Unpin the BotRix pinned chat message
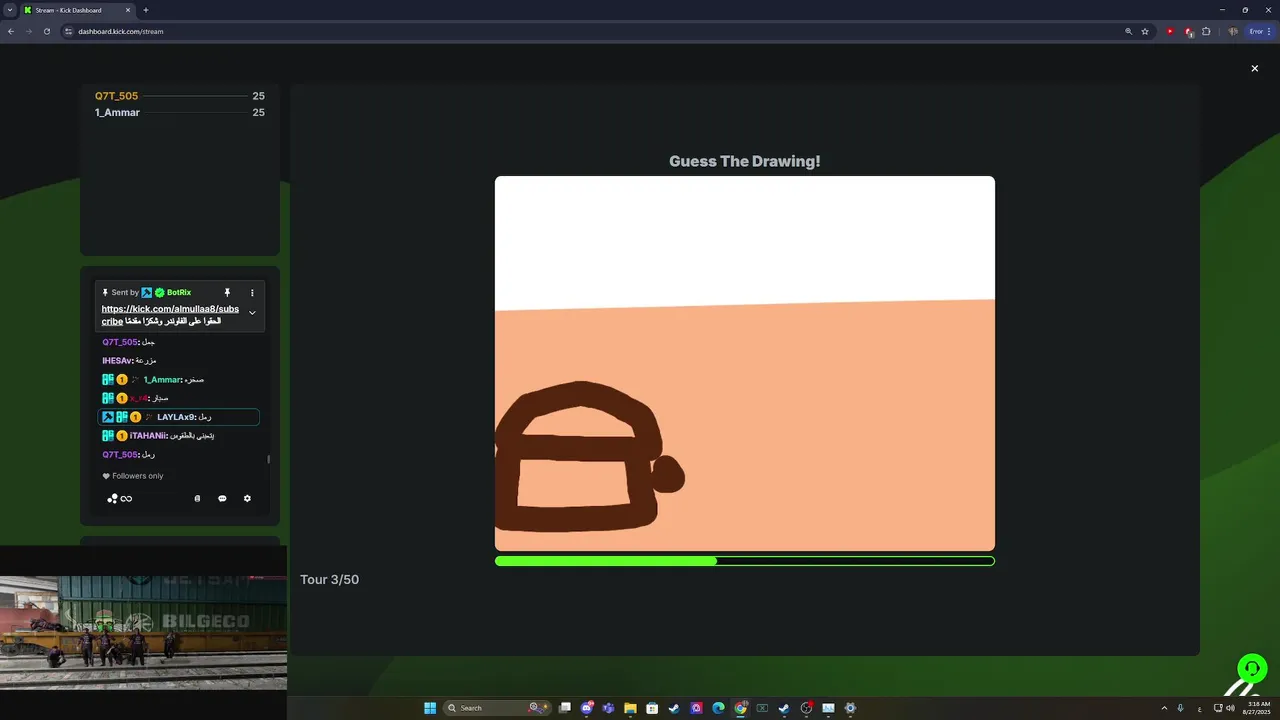The image size is (1280, 720). (227, 293)
